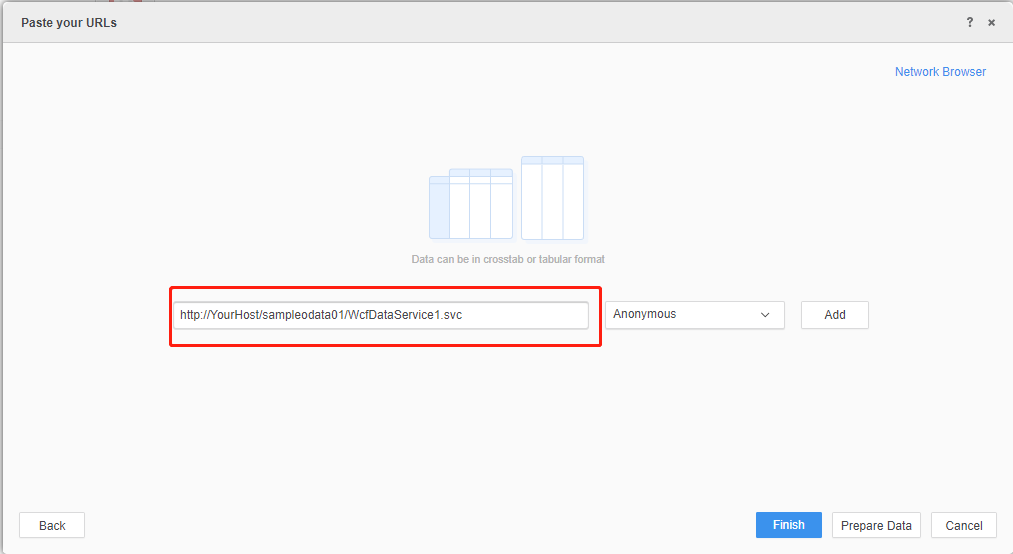Viewport: 1013px width, 554px height.
Task: Click the 'Anonymous' text in the combo box
Action: (x=644, y=314)
